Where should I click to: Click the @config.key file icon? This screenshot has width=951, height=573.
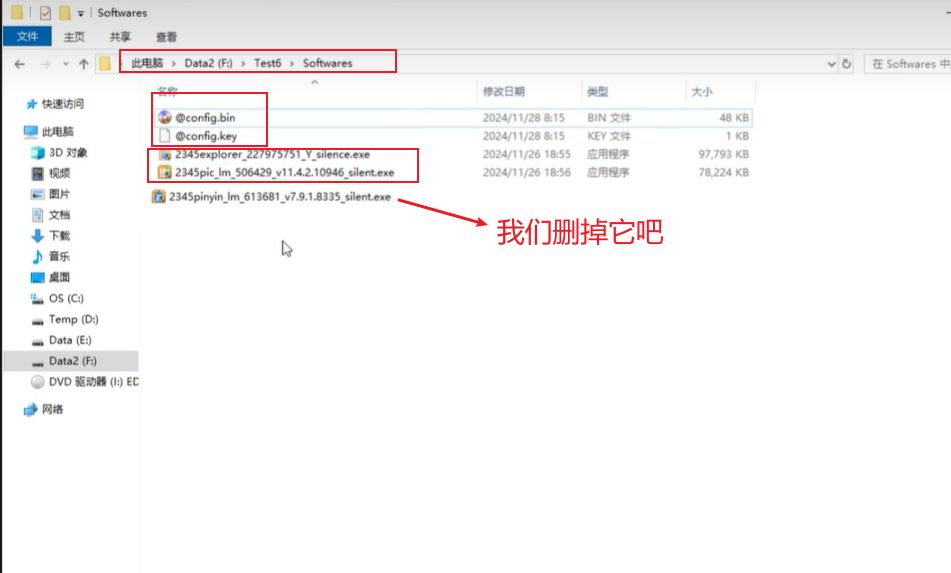165,136
